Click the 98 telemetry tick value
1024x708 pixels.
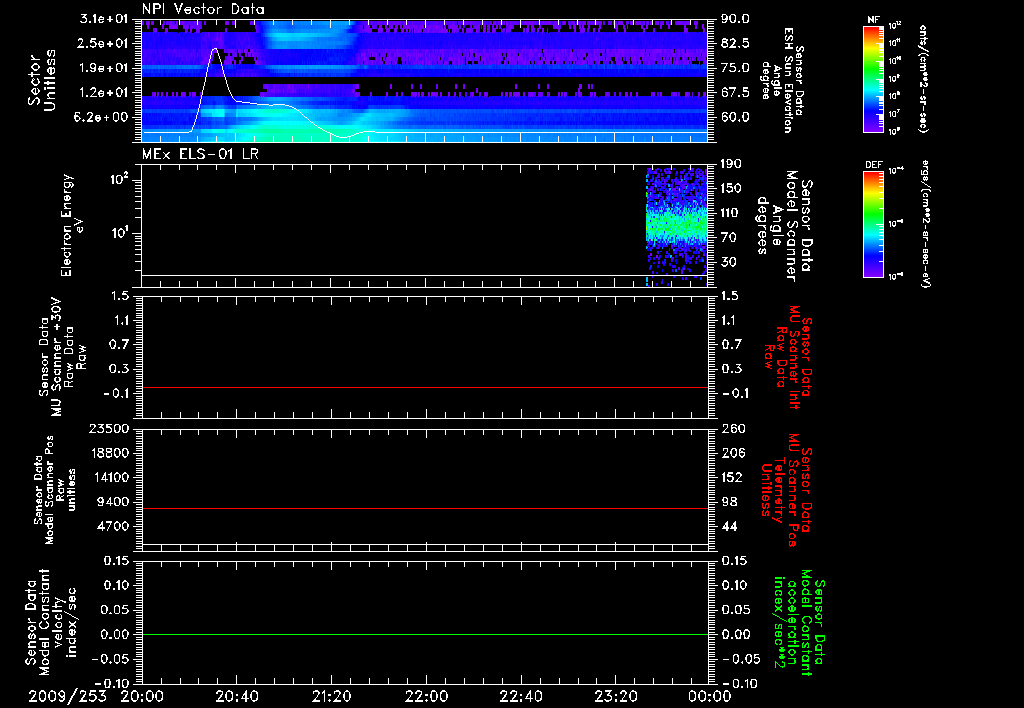click(729, 502)
